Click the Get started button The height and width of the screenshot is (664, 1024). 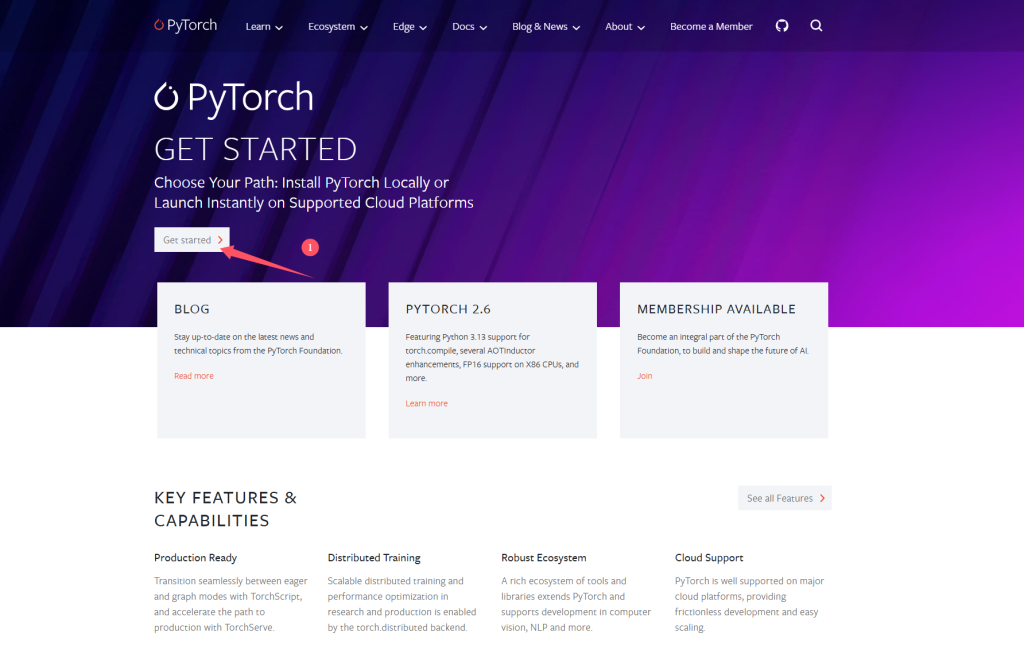pyautogui.click(x=192, y=240)
